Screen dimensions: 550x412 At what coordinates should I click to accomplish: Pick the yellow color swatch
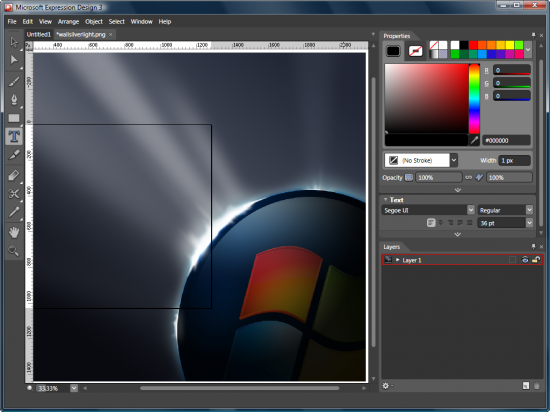[x=510, y=45]
